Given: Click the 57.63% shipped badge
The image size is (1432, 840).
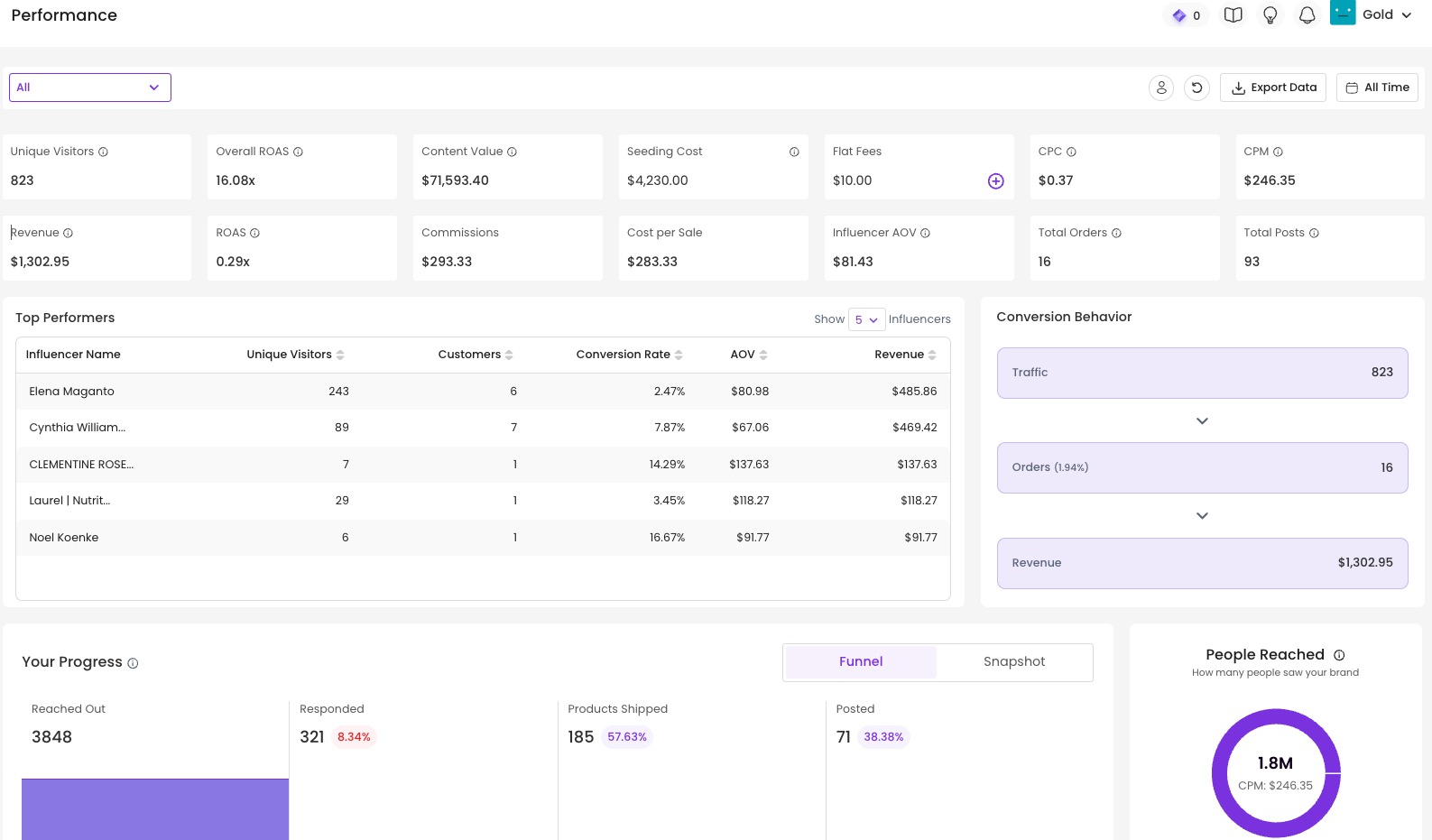Looking at the screenshot, I should point(627,737).
